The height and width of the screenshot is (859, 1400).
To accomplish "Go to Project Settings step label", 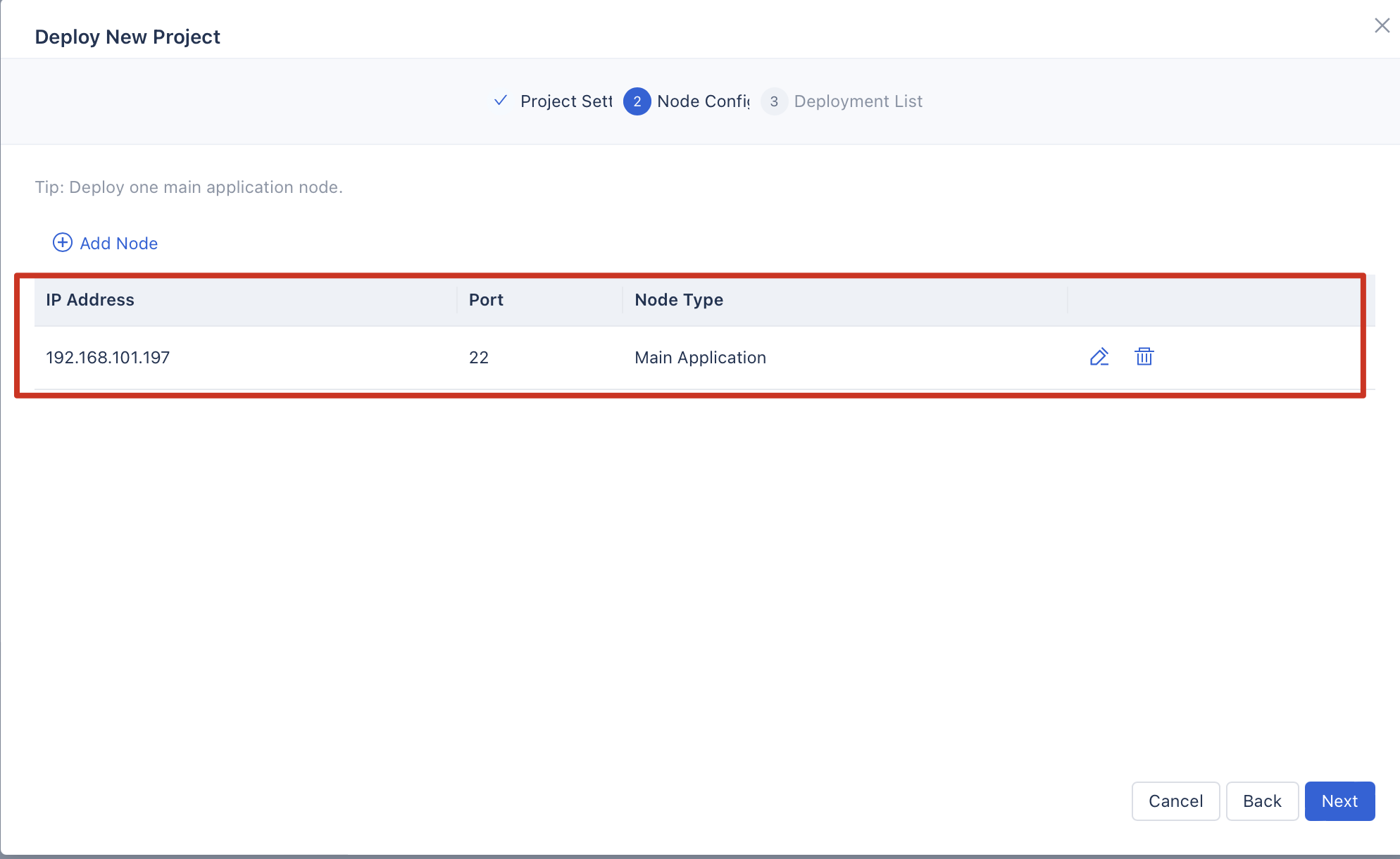I will tap(566, 101).
